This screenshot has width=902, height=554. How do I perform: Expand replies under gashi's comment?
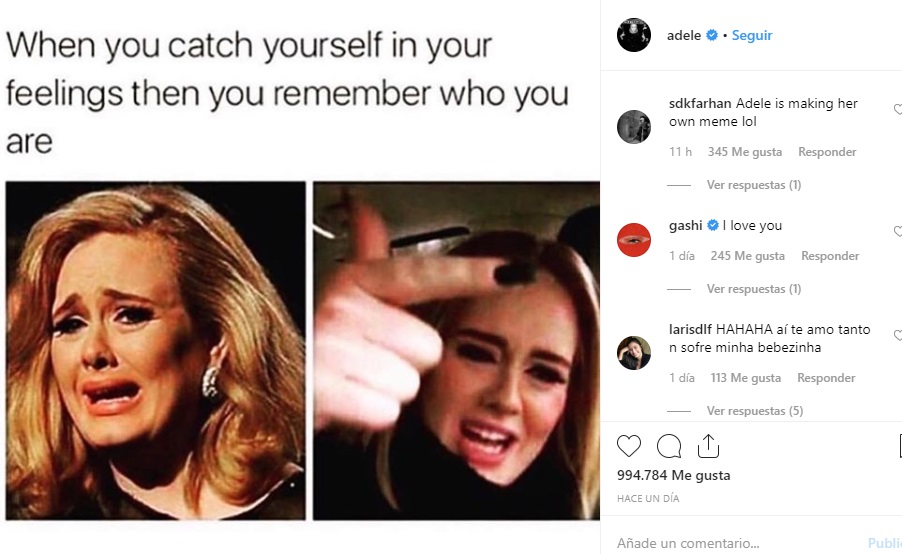coord(754,289)
